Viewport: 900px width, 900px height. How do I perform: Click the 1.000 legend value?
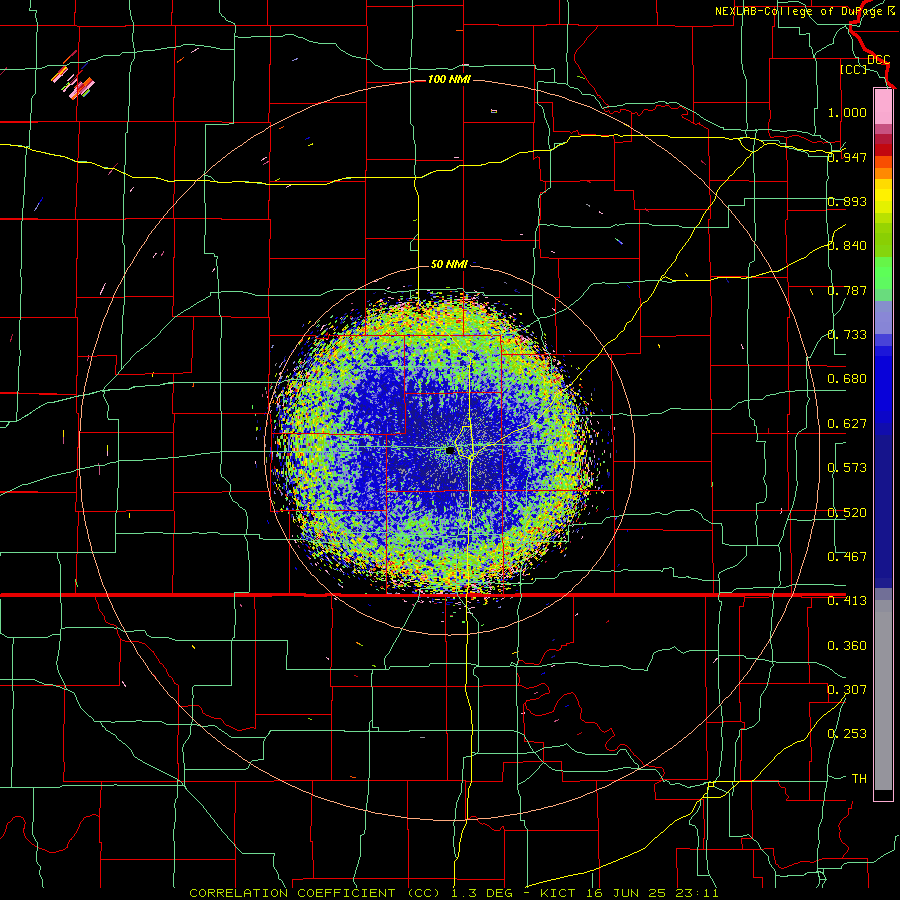pos(847,112)
